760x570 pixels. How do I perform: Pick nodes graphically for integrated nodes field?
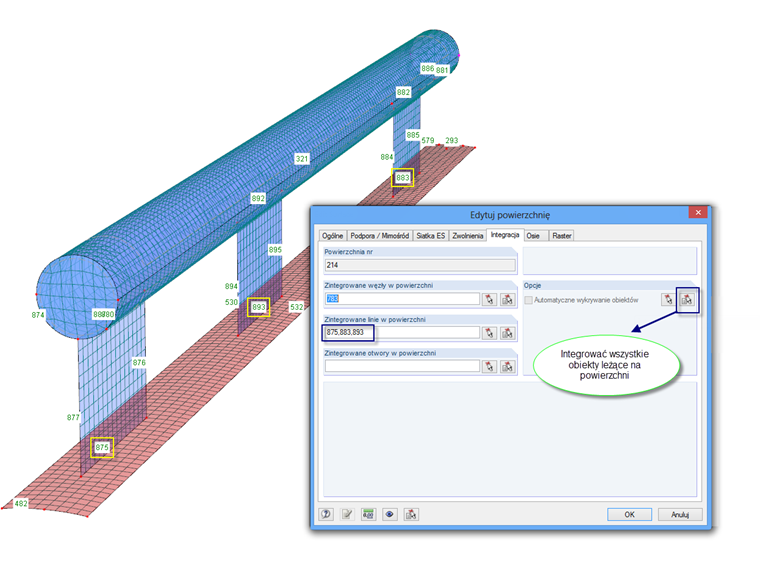click(x=489, y=300)
